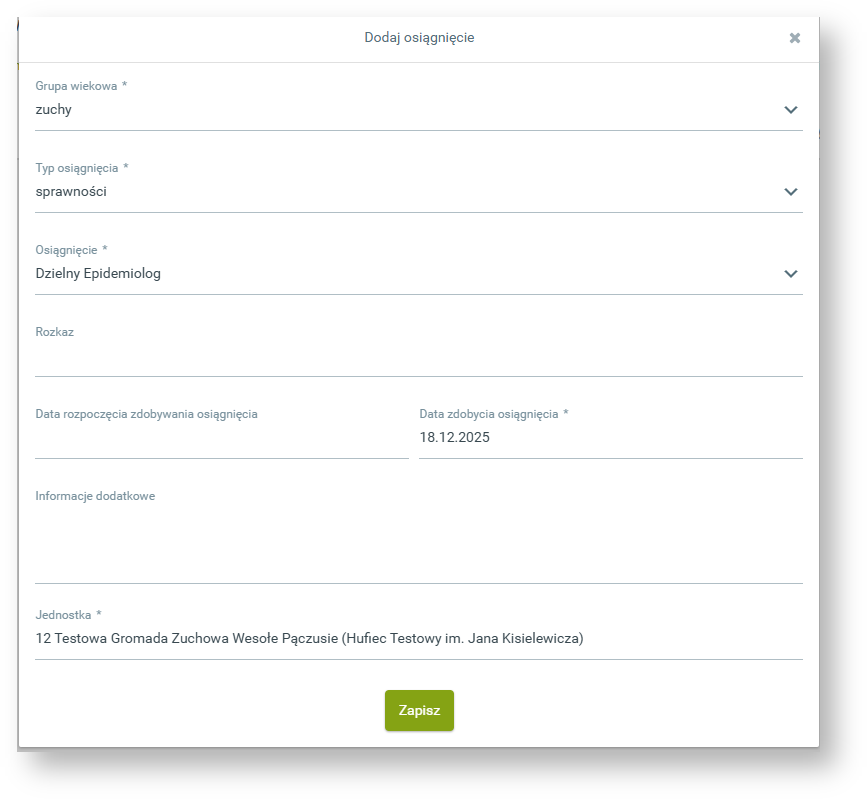
Task: Expand the Typ osiągnięcia selector
Action: [419, 192]
